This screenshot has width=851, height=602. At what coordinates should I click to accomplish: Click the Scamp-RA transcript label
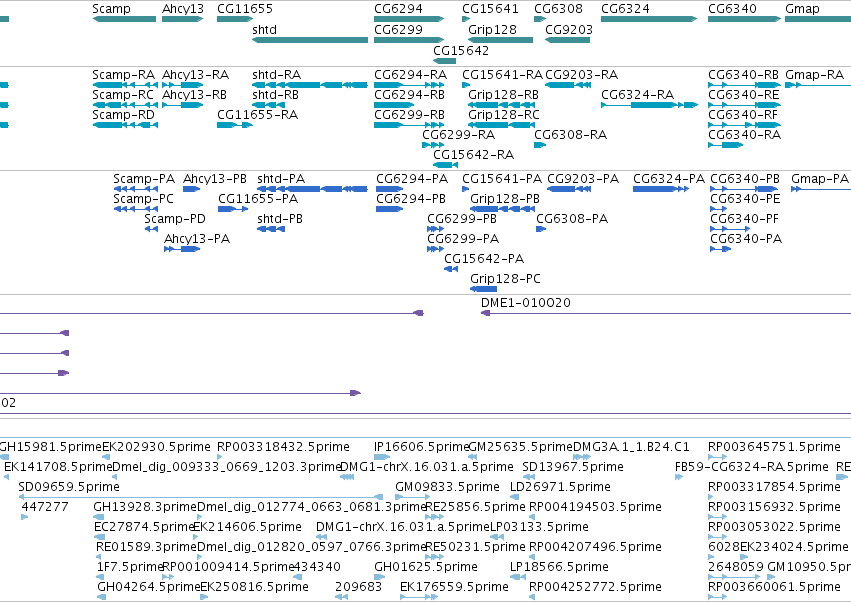(124, 74)
